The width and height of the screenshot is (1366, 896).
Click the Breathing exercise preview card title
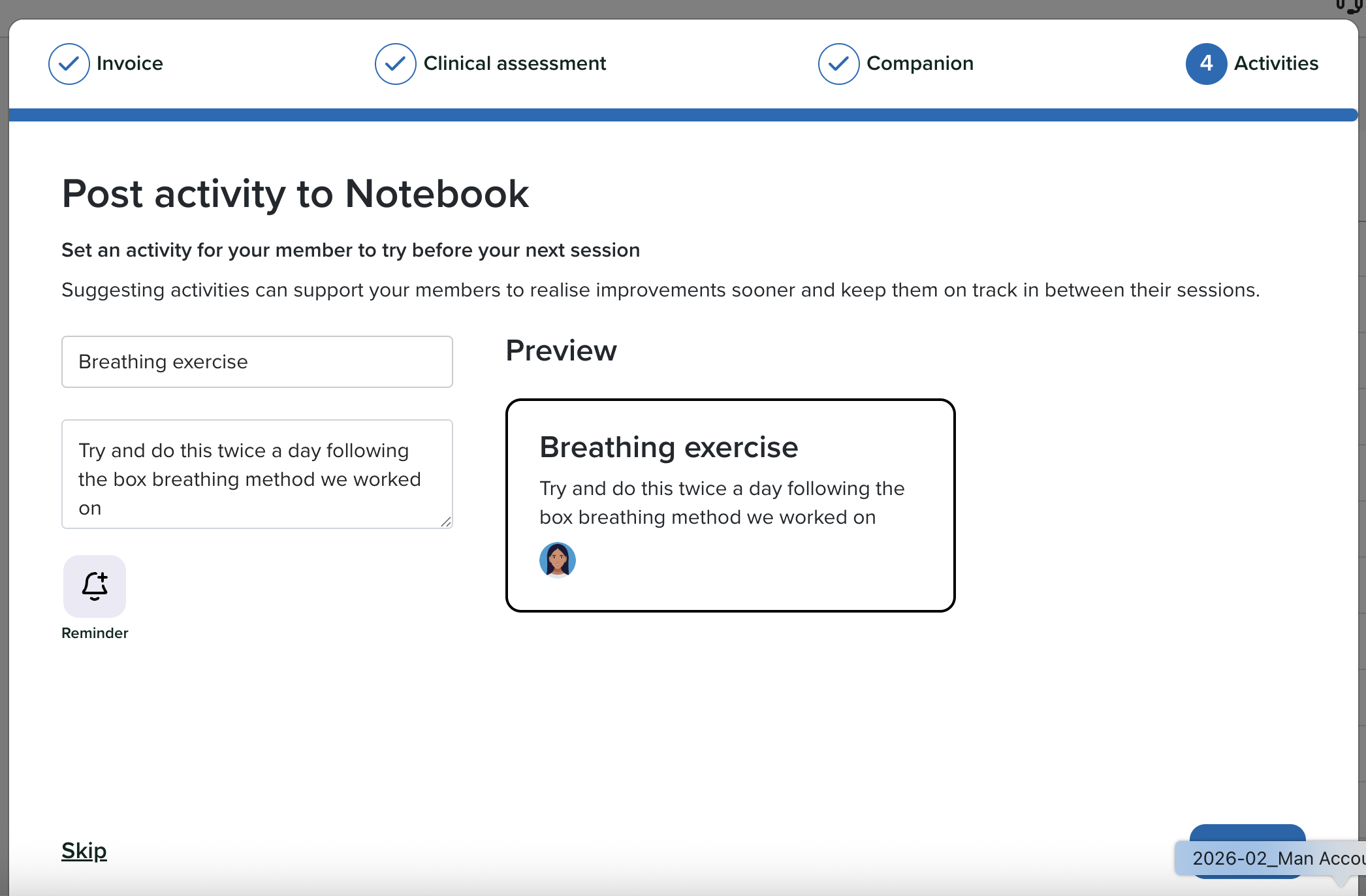[669, 447]
